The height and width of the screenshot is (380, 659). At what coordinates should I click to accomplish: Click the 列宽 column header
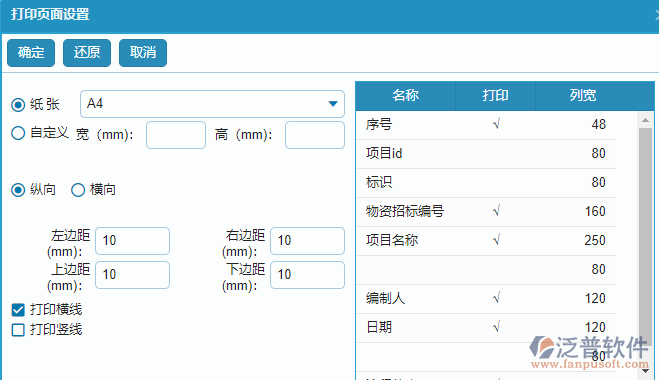[x=583, y=95]
